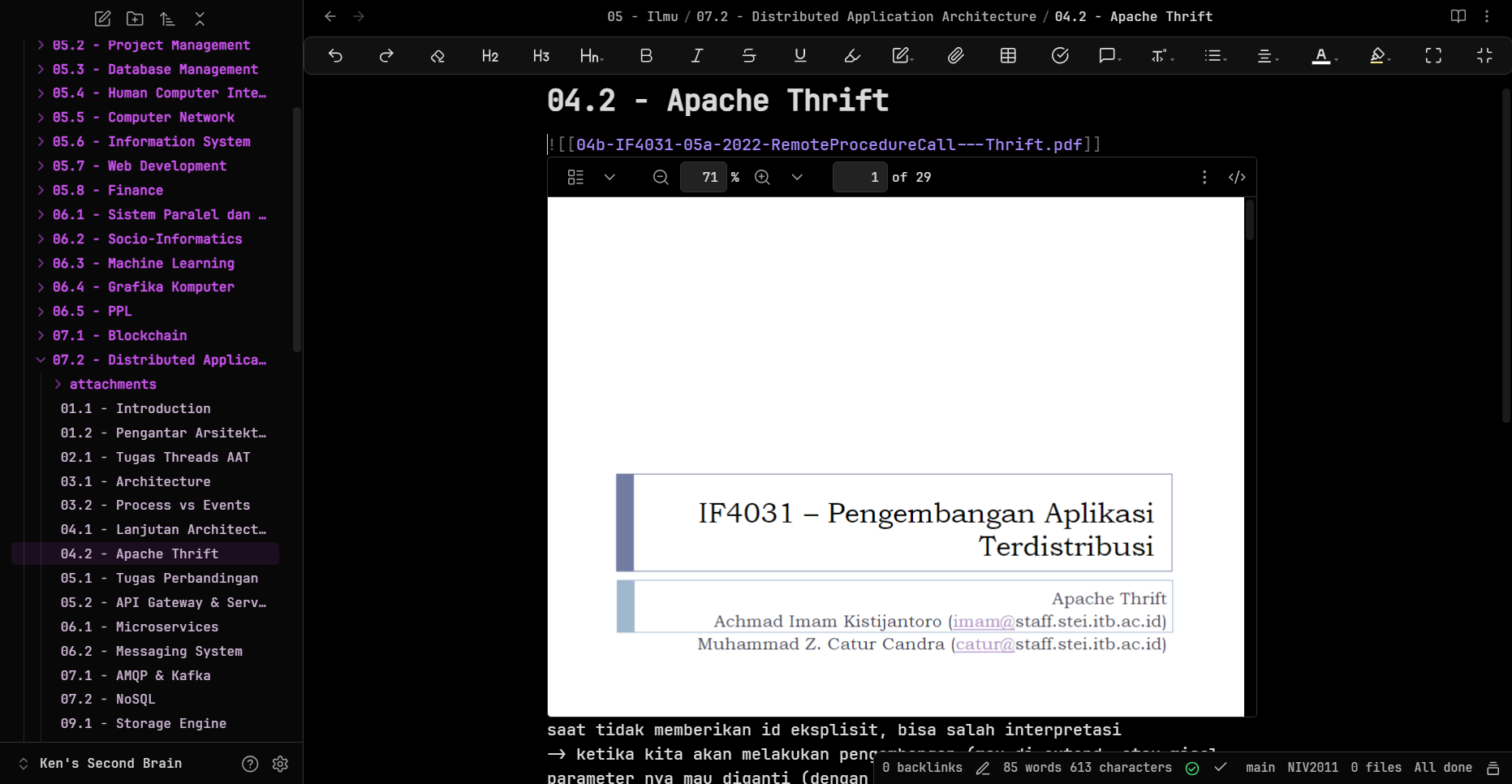Zoom out the PDF viewer
This screenshot has width=1512, height=784.
(661, 178)
